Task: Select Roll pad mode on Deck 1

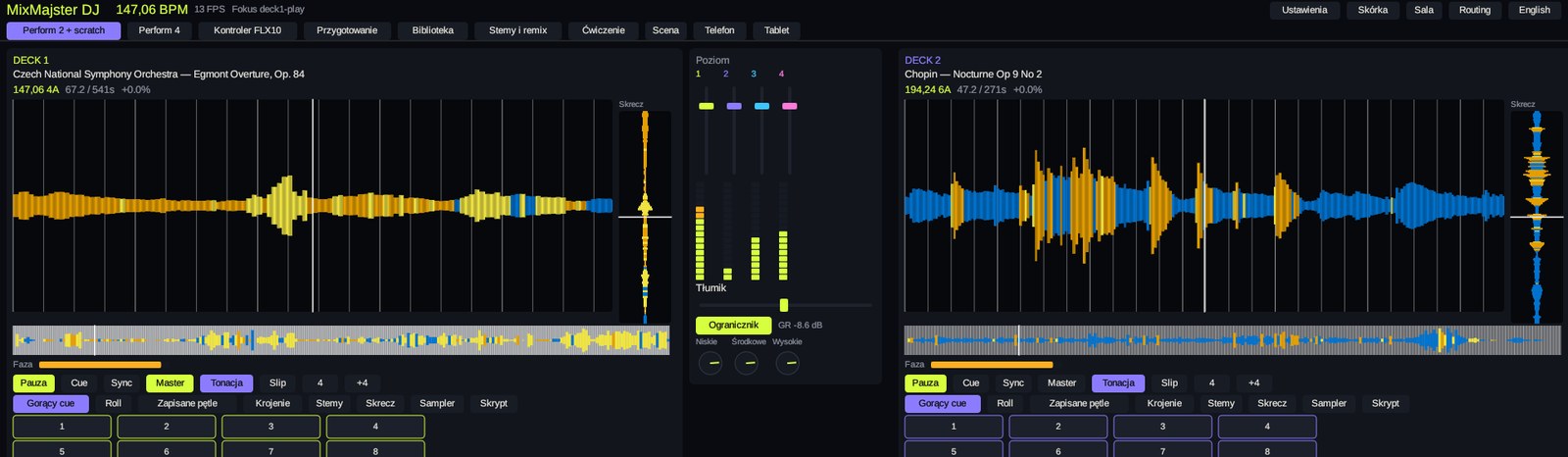Action: [x=114, y=404]
